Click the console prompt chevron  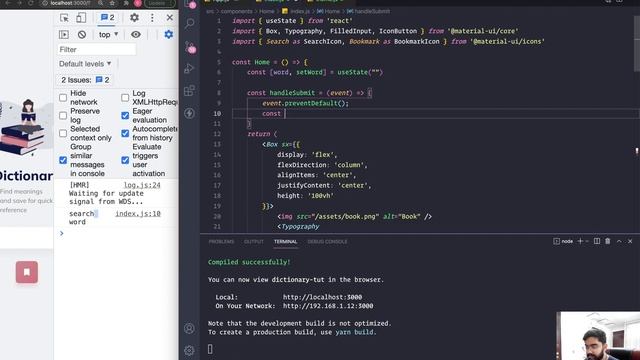click(x=62, y=233)
